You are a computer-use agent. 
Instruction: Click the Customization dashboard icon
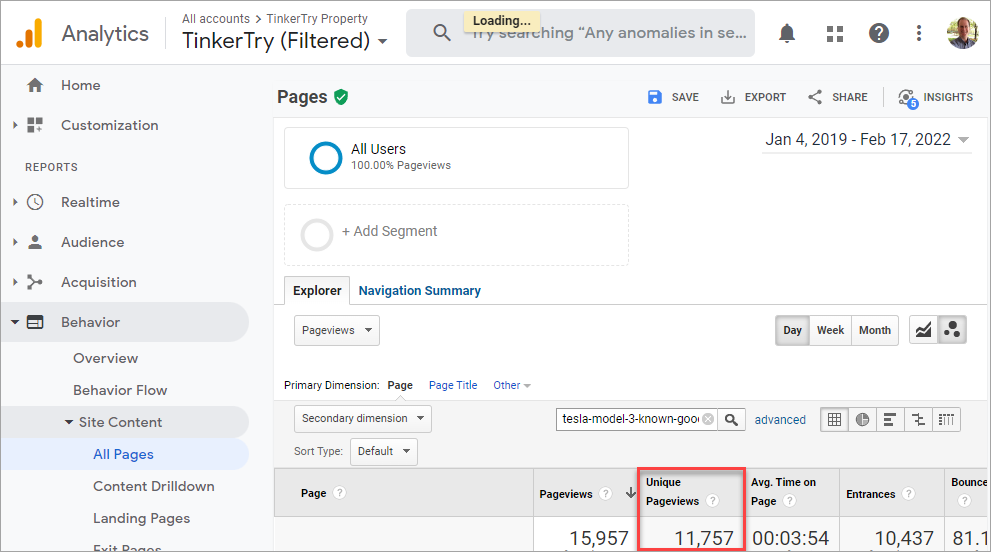[35, 125]
